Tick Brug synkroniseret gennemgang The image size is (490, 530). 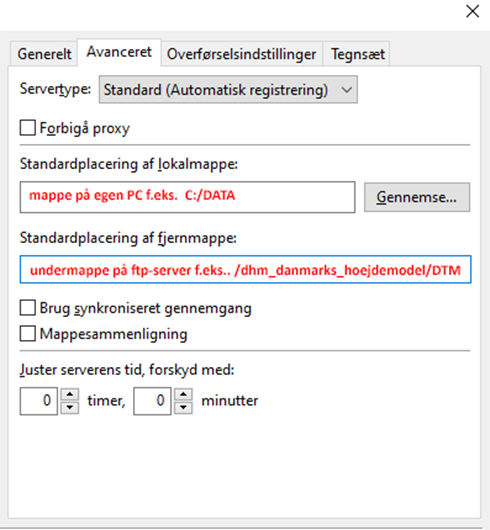click(28, 308)
